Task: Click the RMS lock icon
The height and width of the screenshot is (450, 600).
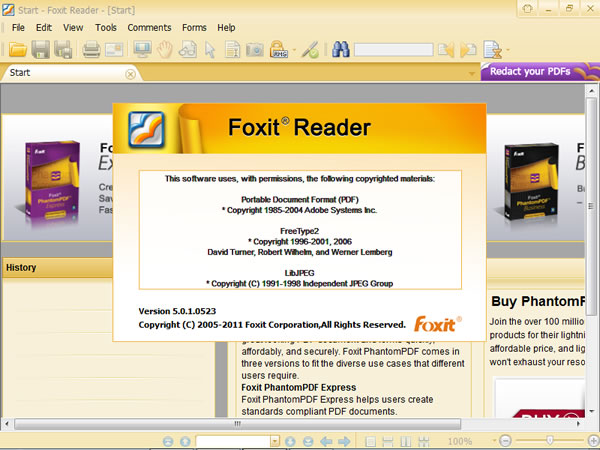Action: click(x=279, y=49)
